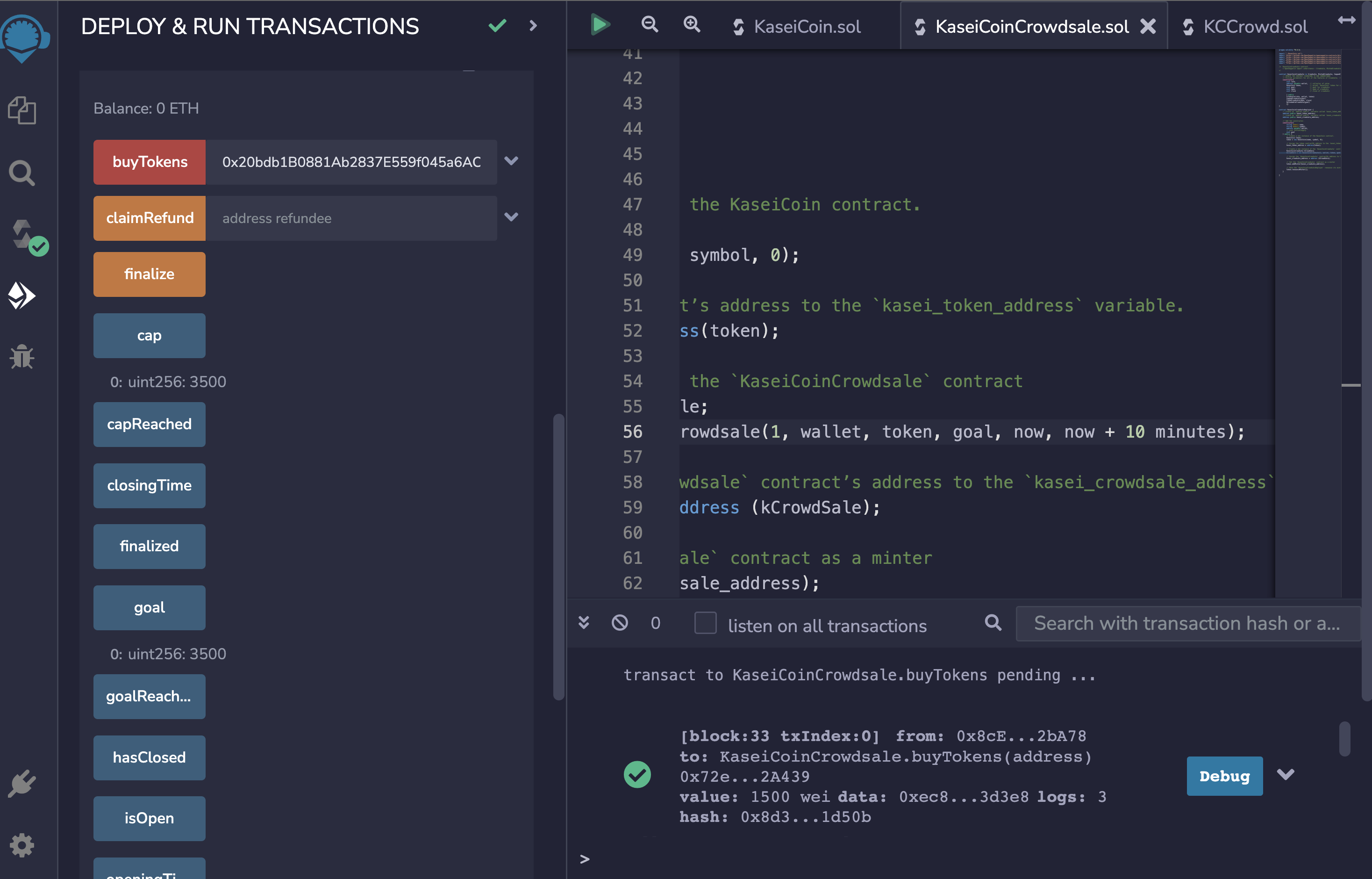Open the Debugger bug icon
The image size is (1372, 879).
point(21,357)
